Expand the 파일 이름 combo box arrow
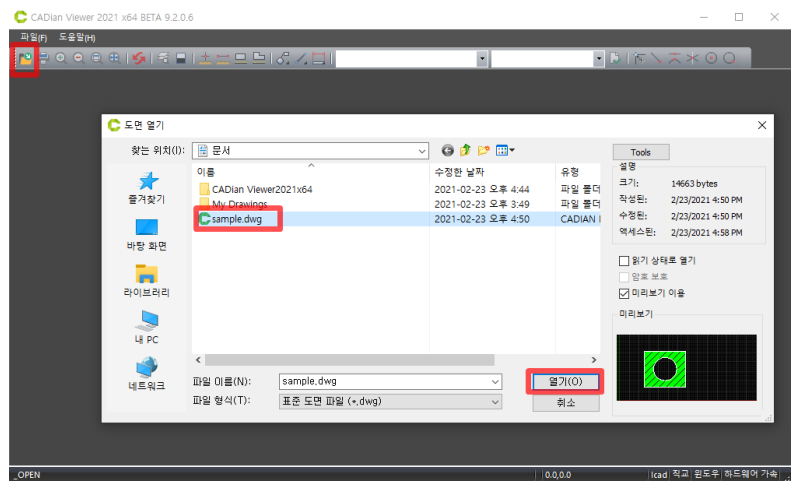 495,382
